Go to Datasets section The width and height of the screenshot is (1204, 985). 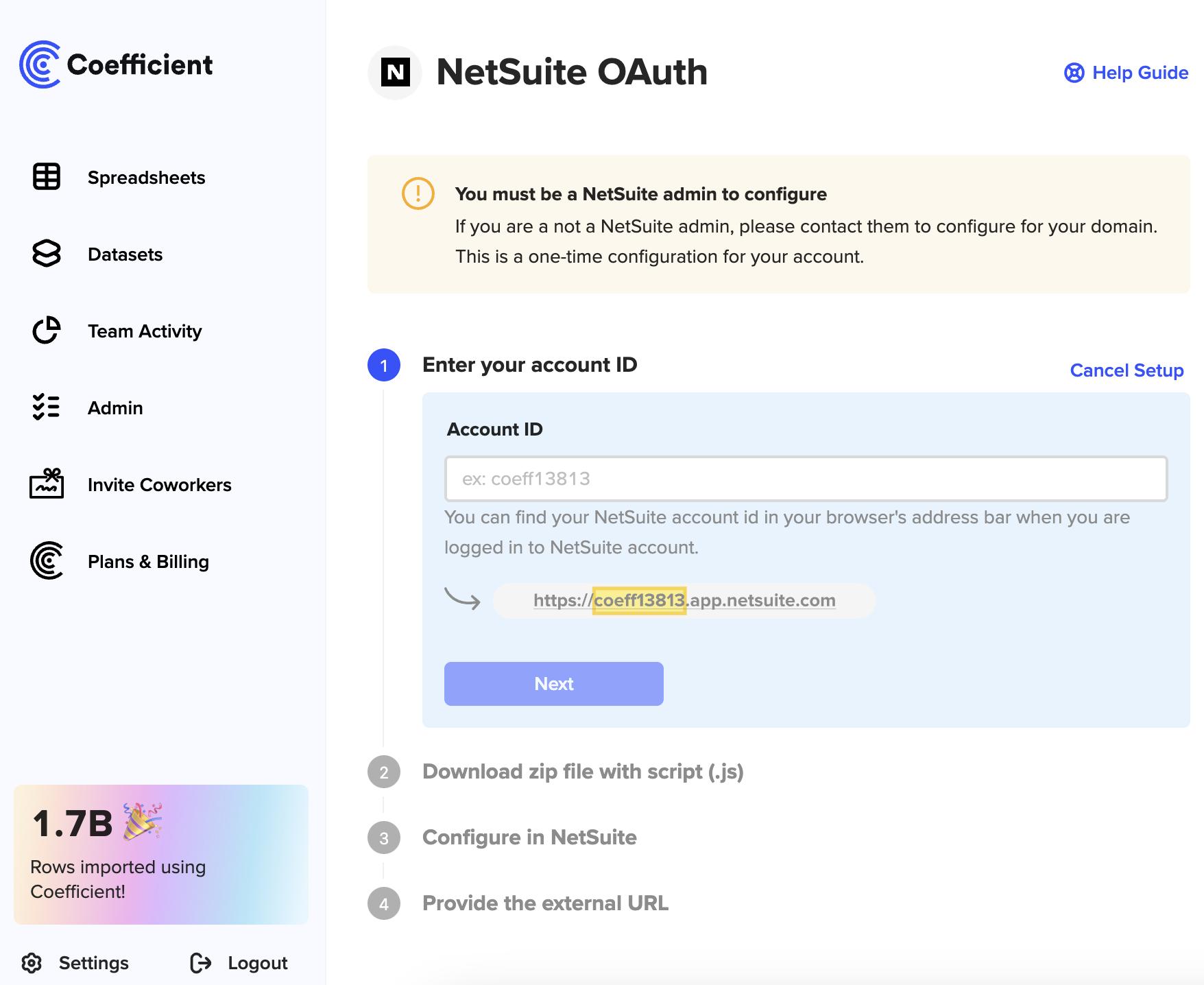coord(125,254)
